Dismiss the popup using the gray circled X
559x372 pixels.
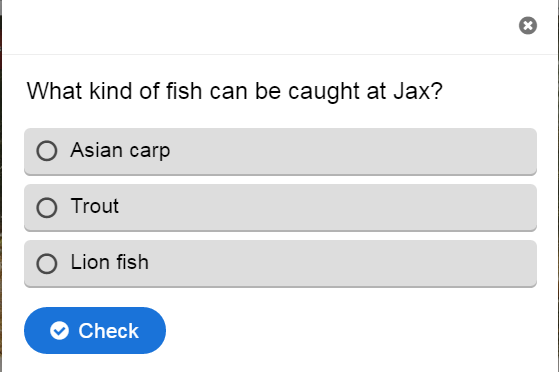pyautogui.click(x=528, y=26)
